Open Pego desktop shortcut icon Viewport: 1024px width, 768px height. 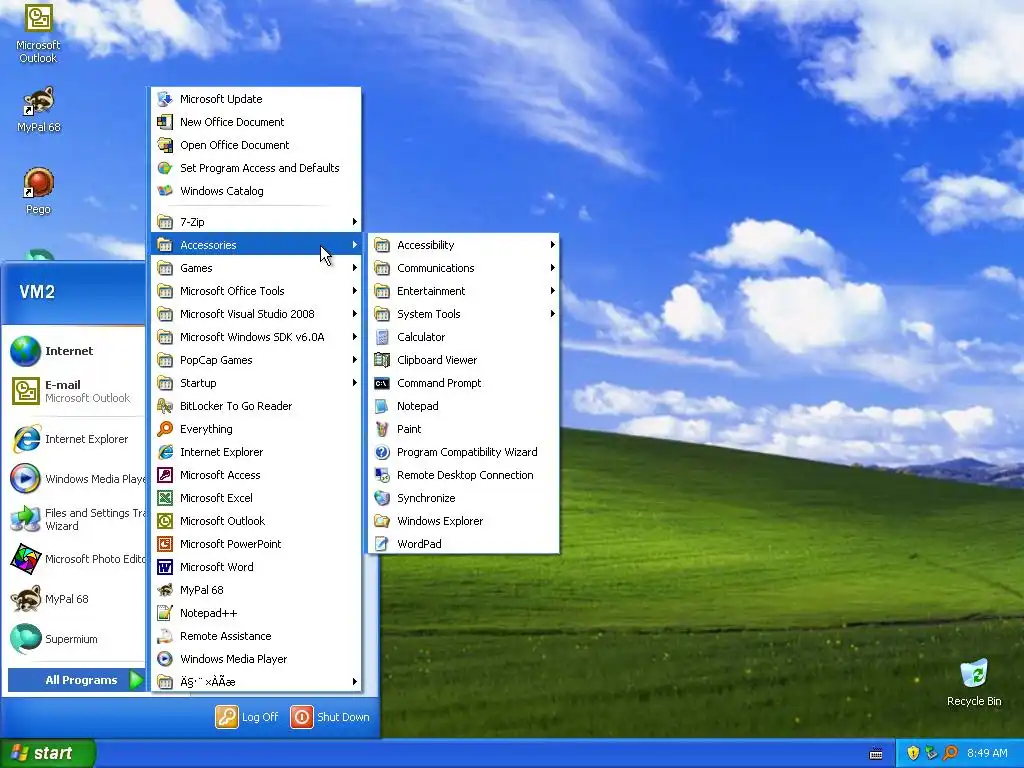tap(38, 191)
